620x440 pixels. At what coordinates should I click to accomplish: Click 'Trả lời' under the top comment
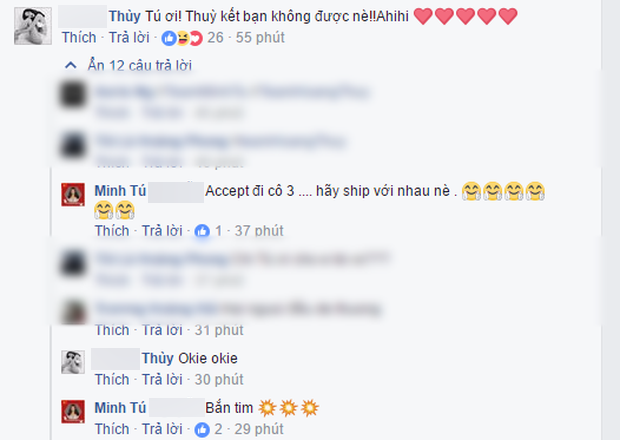[x=129, y=38]
